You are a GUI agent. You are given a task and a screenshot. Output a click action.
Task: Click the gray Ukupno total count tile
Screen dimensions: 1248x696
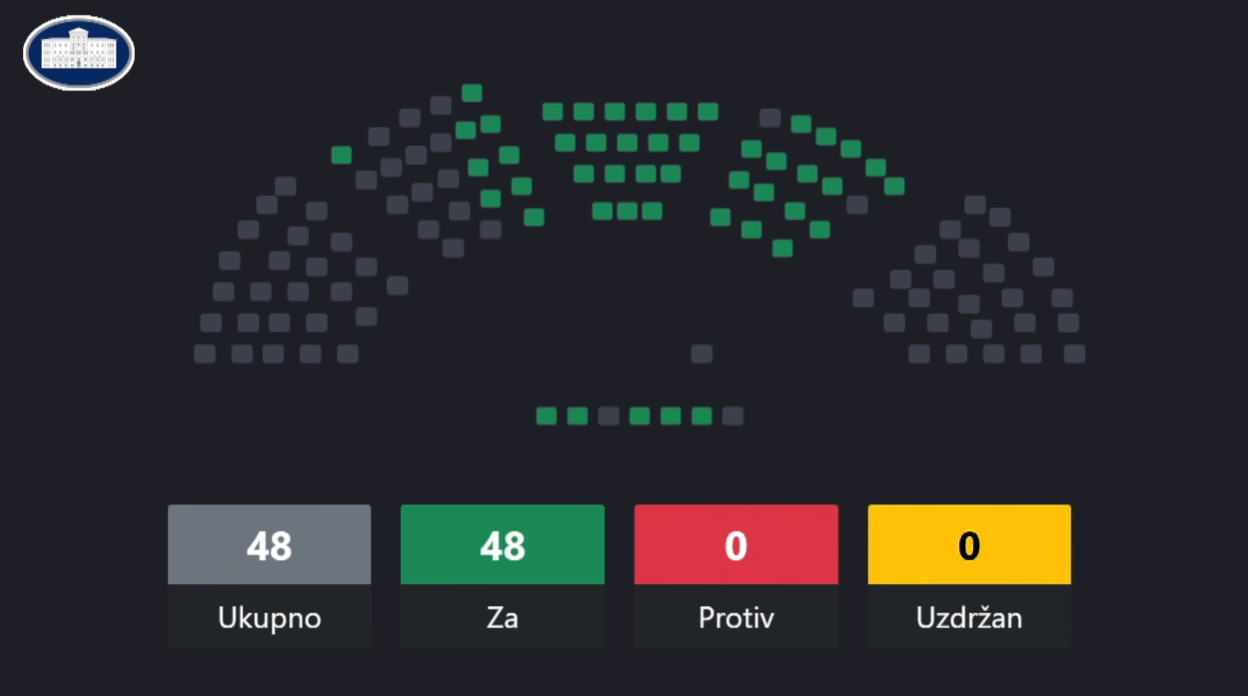pos(269,545)
